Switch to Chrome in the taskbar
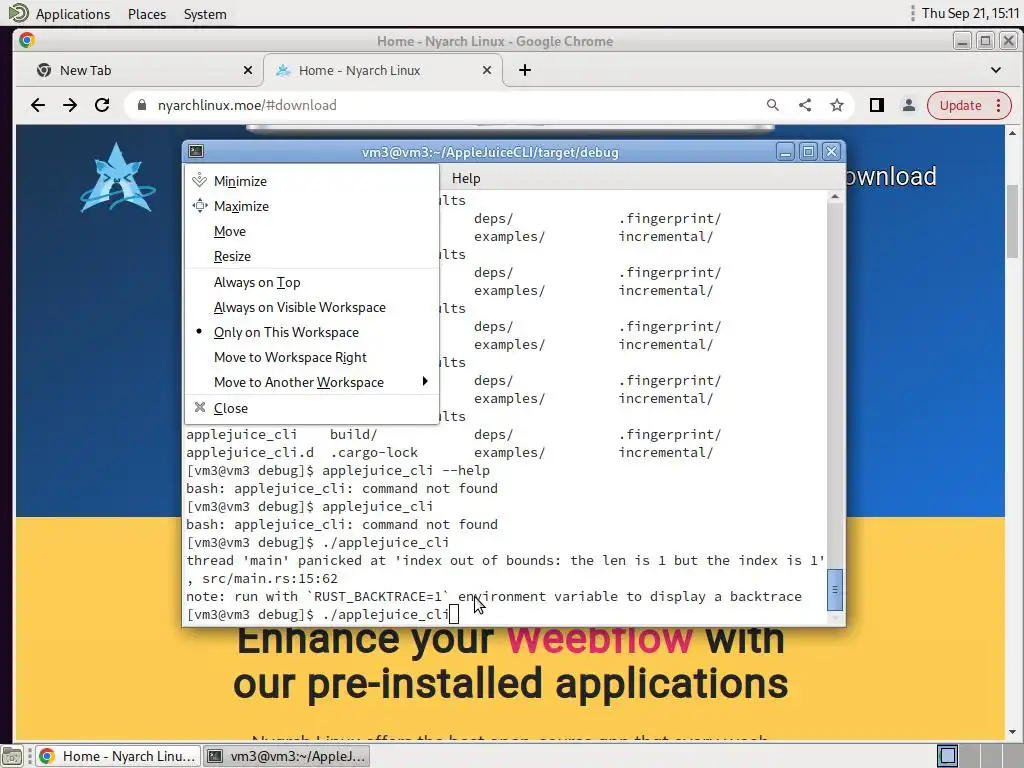The width and height of the screenshot is (1024, 768). click(x=118, y=756)
